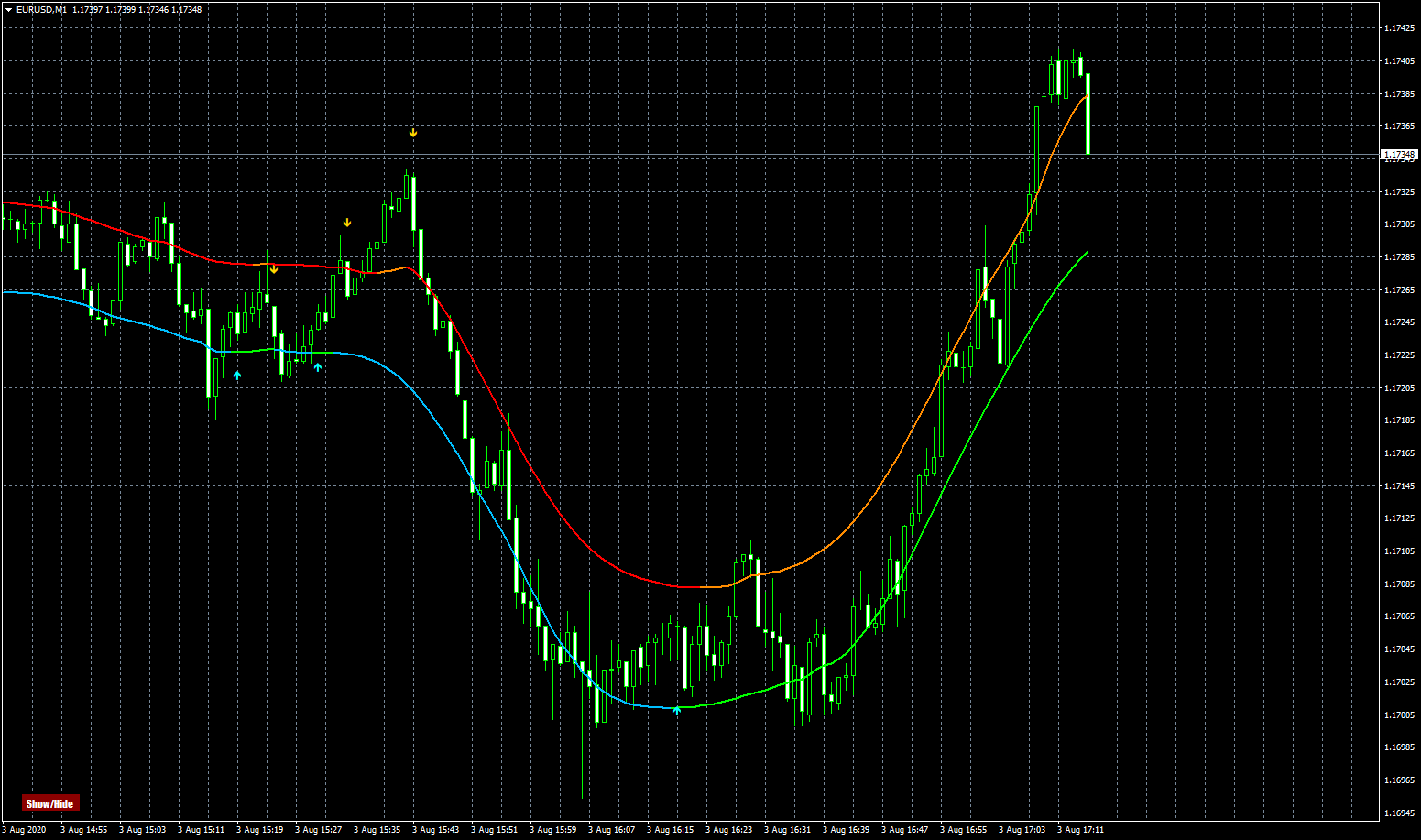Click the '3 Aug 17:11' time label
This screenshot has width=1421, height=840.
(x=1081, y=830)
